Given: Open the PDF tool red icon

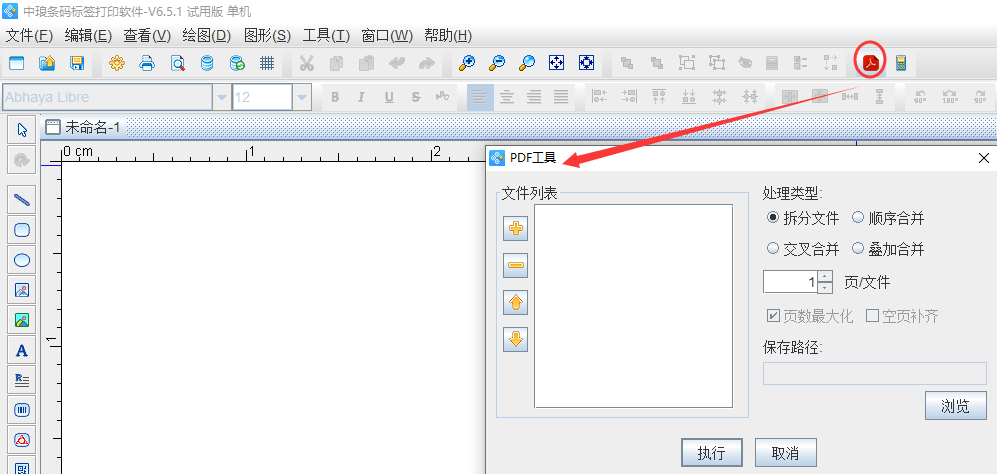Looking at the screenshot, I should [870, 63].
